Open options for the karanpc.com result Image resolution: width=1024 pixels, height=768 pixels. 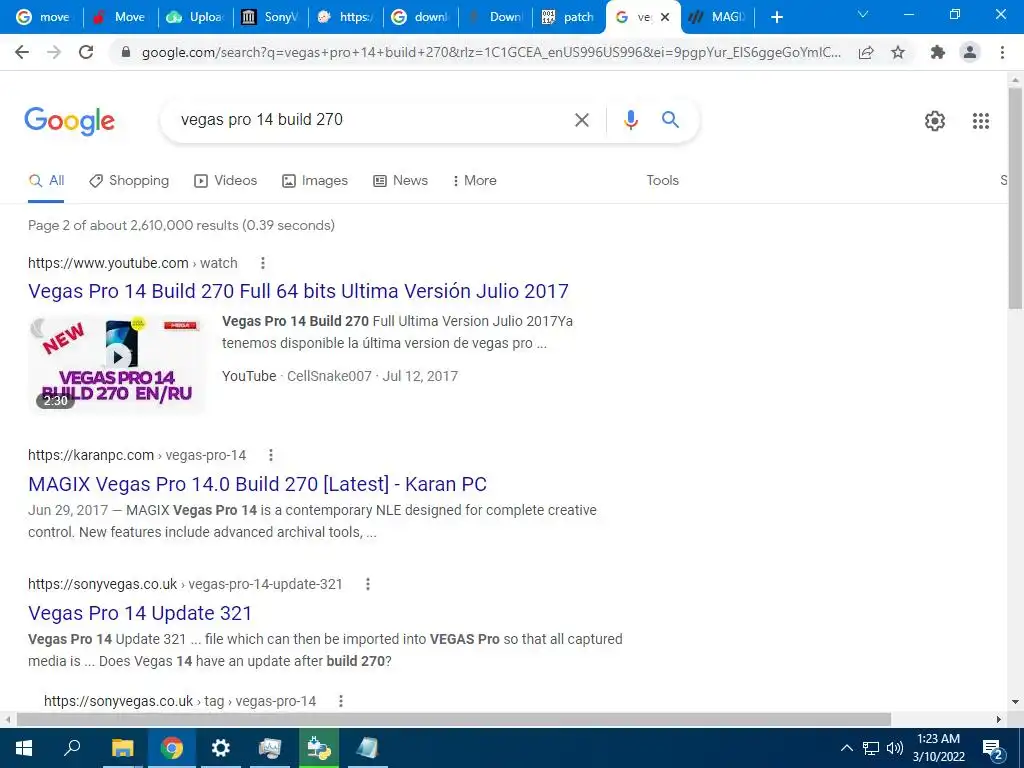(270, 455)
